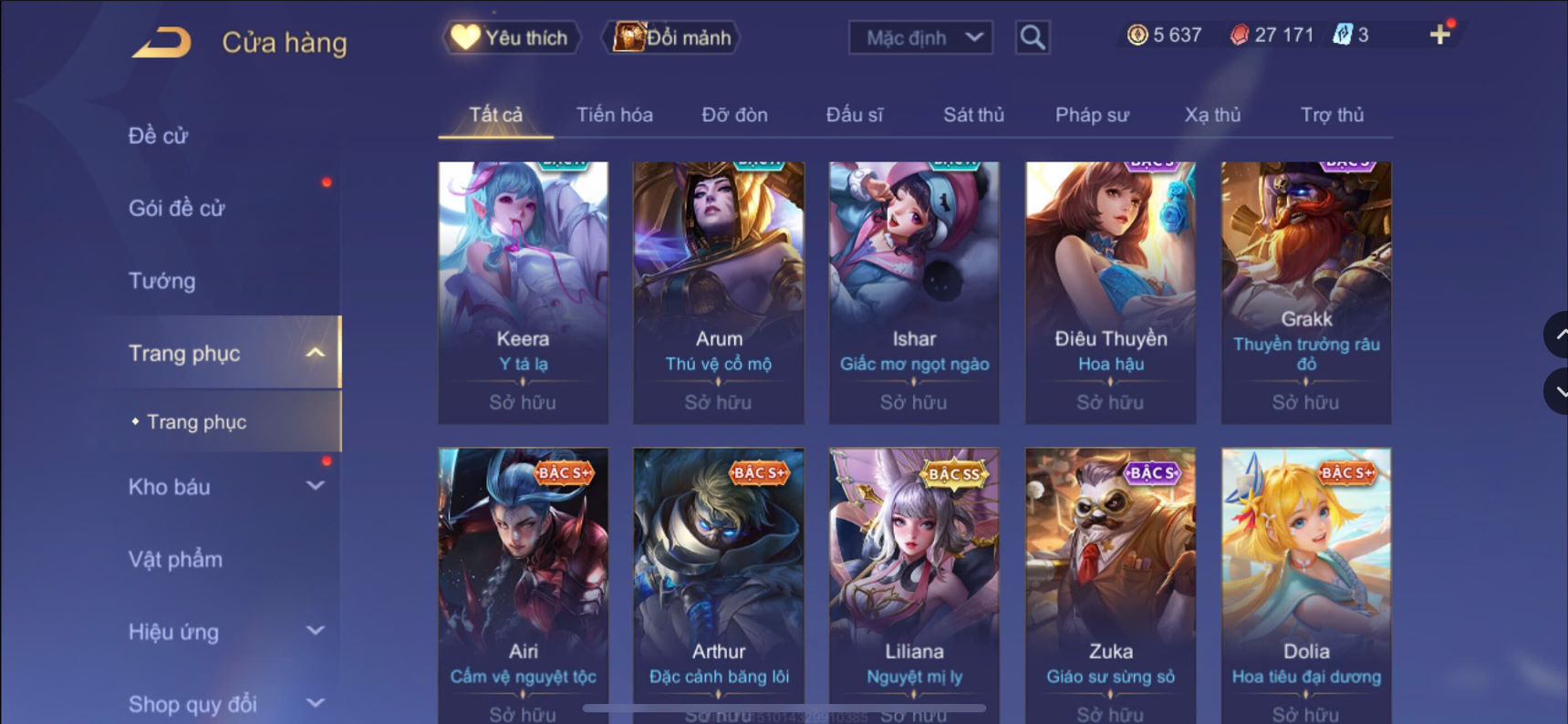Collapse the Trang phục sidebar section
Viewport: 1568px width, 724px height.
click(316, 353)
